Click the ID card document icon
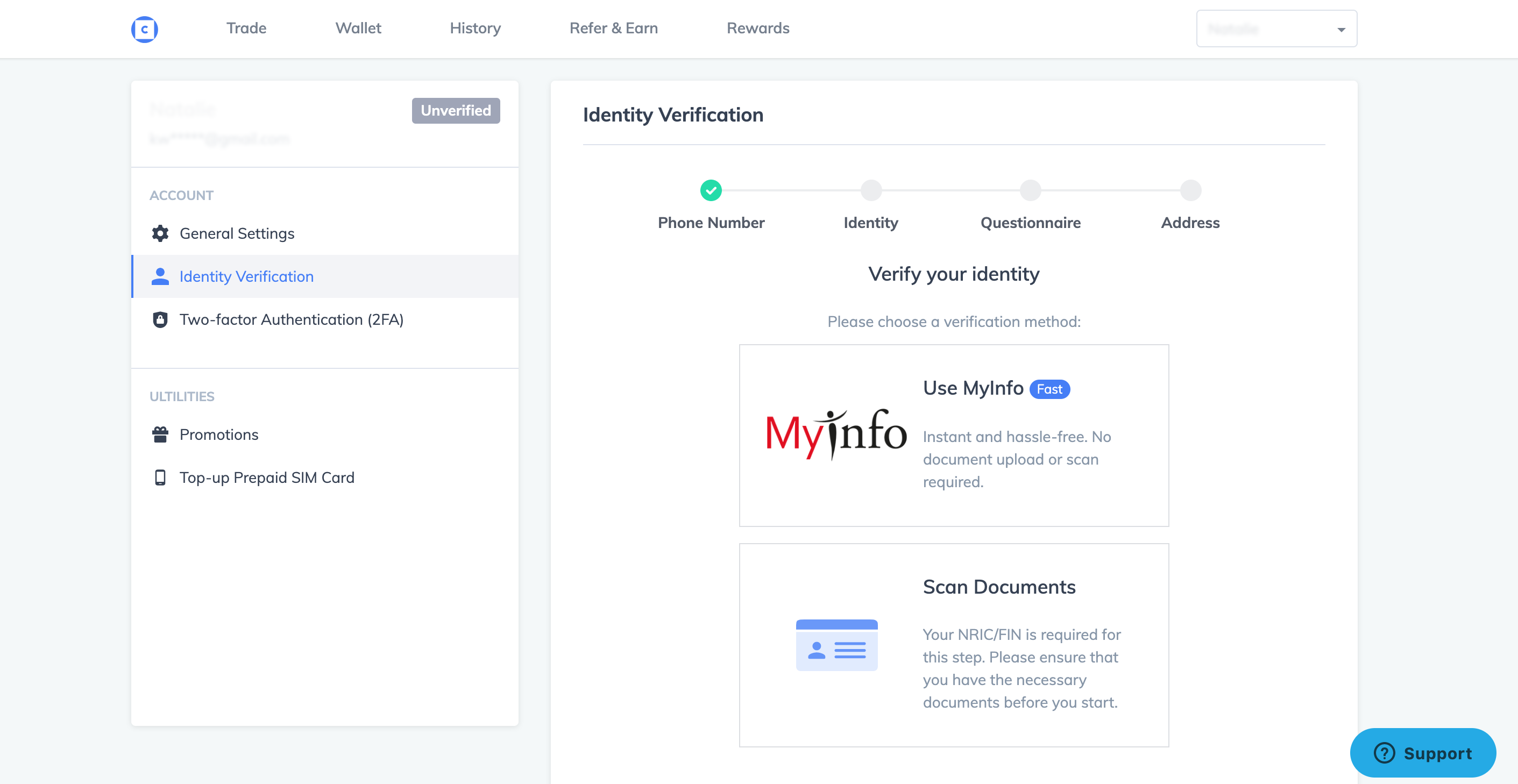Viewport: 1518px width, 784px height. pyautogui.click(x=836, y=645)
